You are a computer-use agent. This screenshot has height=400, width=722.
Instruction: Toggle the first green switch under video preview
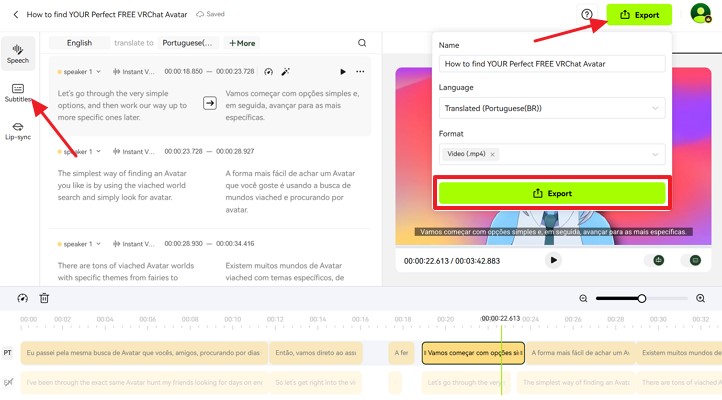coord(658,260)
